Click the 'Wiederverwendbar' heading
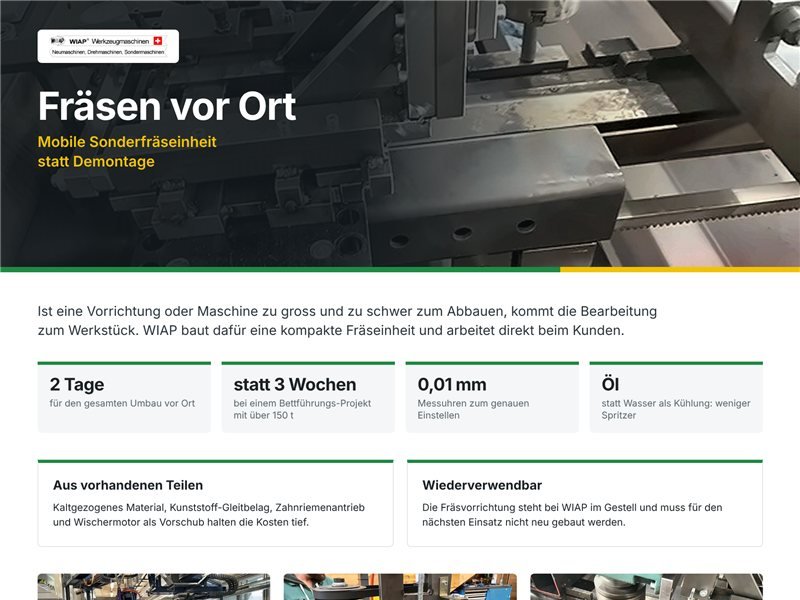The height and width of the screenshot is (600, 800). click(x=482, y=485)
